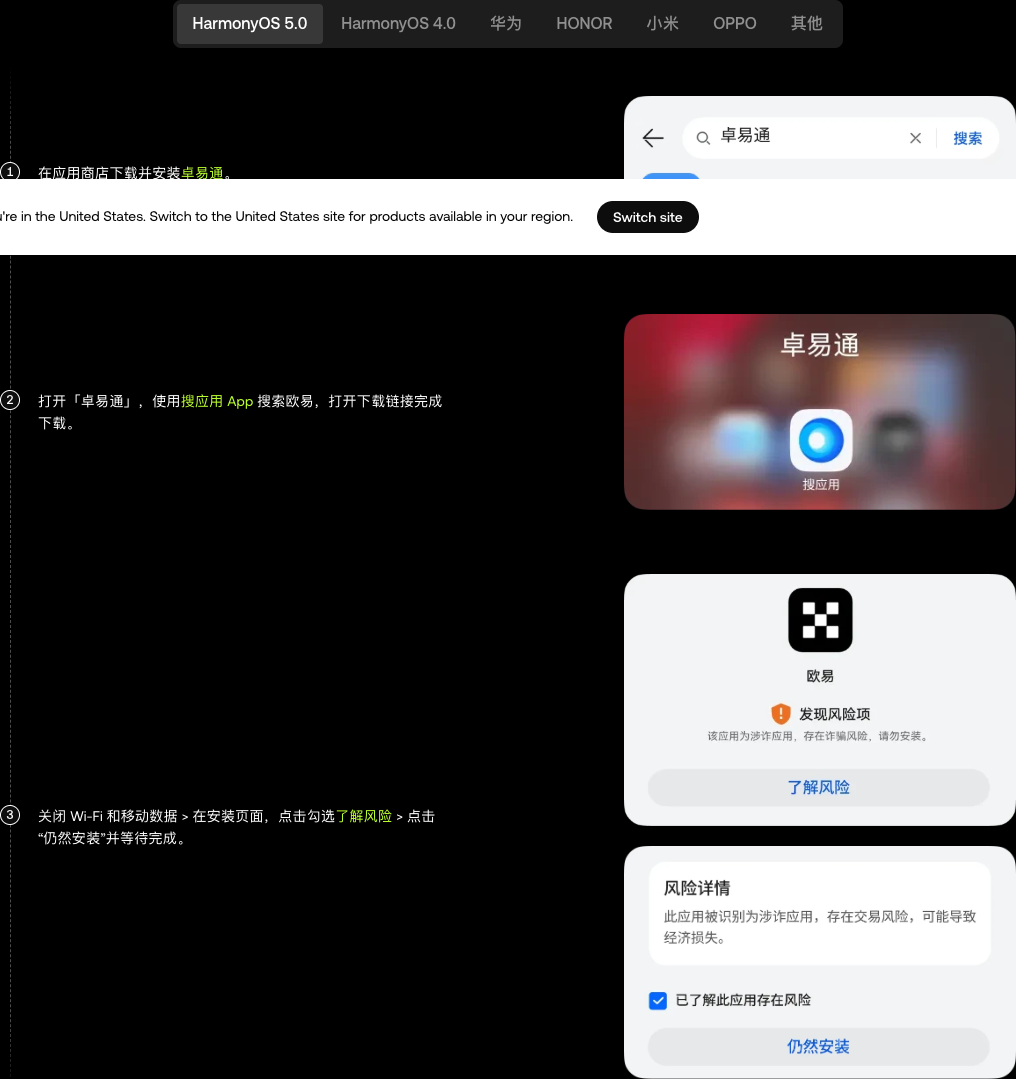Click the blue 搜索 button
The image size is (1016, 1079).
tap(967, 138)
